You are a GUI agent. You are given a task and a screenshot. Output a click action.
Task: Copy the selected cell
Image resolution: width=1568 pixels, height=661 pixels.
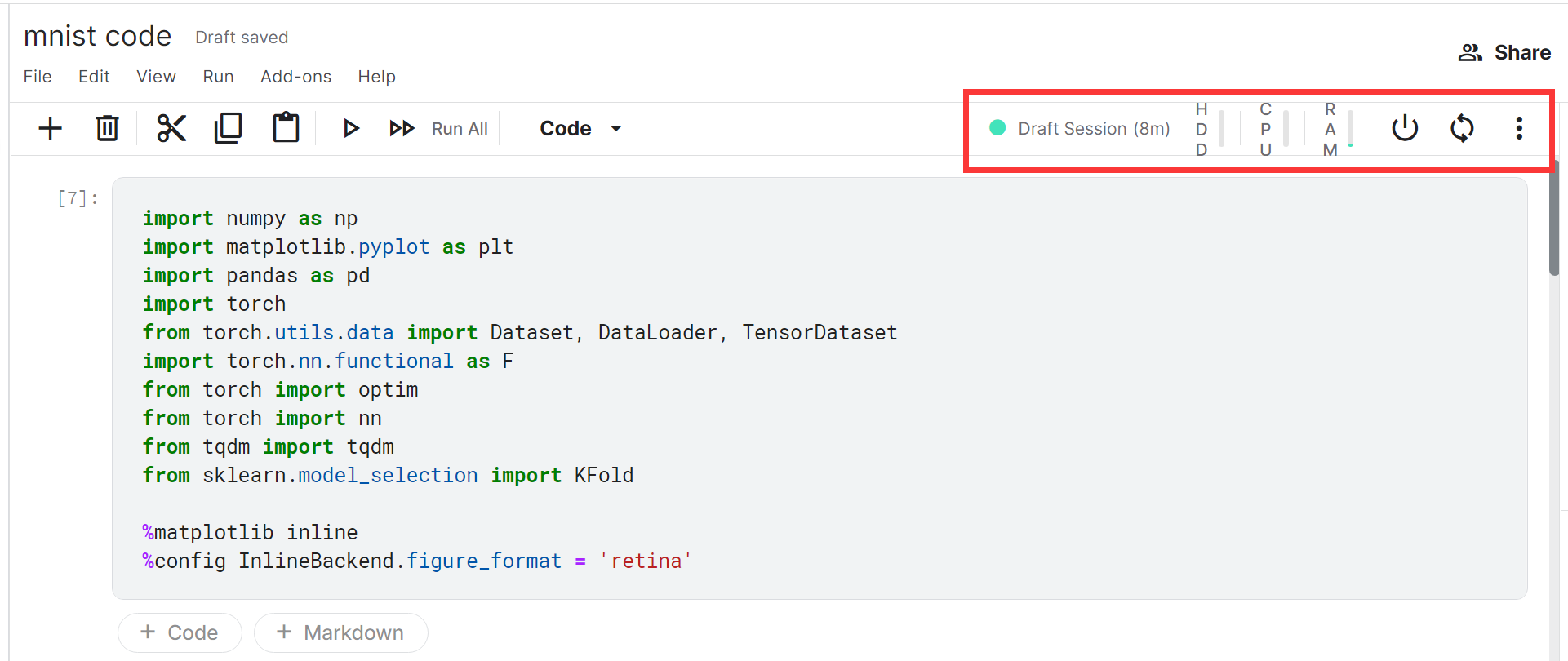(x=229, y=128)
